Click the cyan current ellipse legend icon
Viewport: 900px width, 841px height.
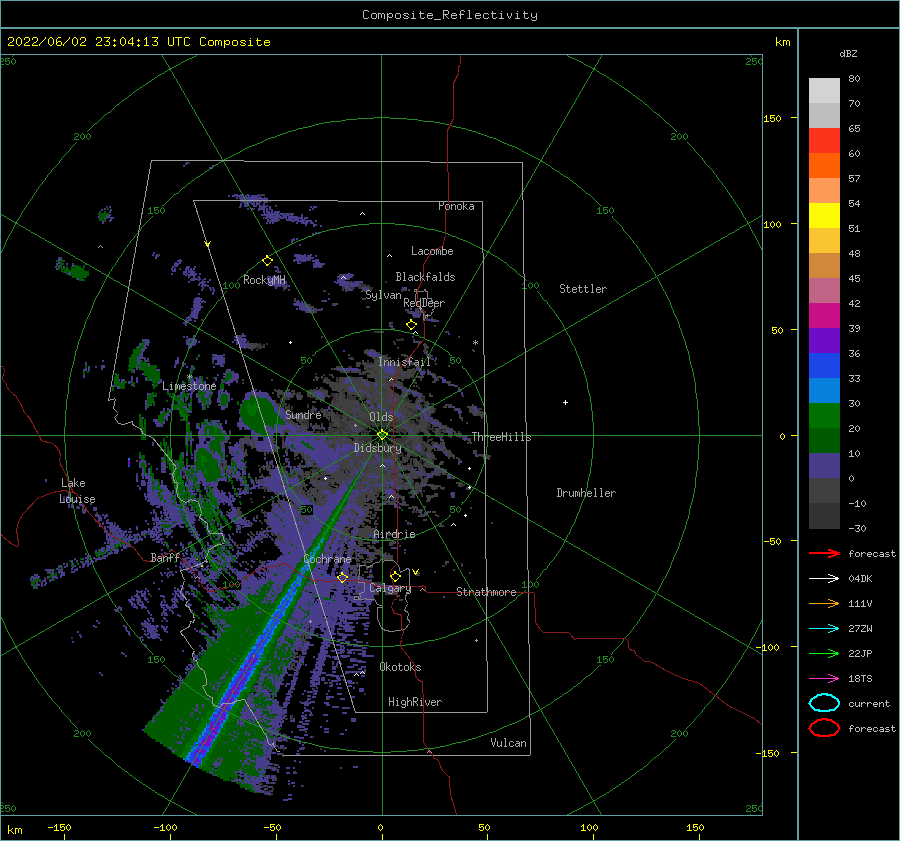[x=824, y=703]
